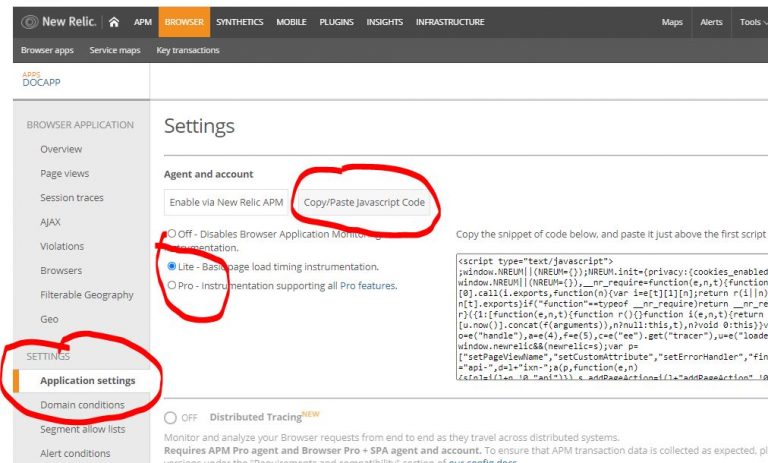This screenshot has width=768, height=463.
Task: Click the New Relic logo
Action: point(58,22)
